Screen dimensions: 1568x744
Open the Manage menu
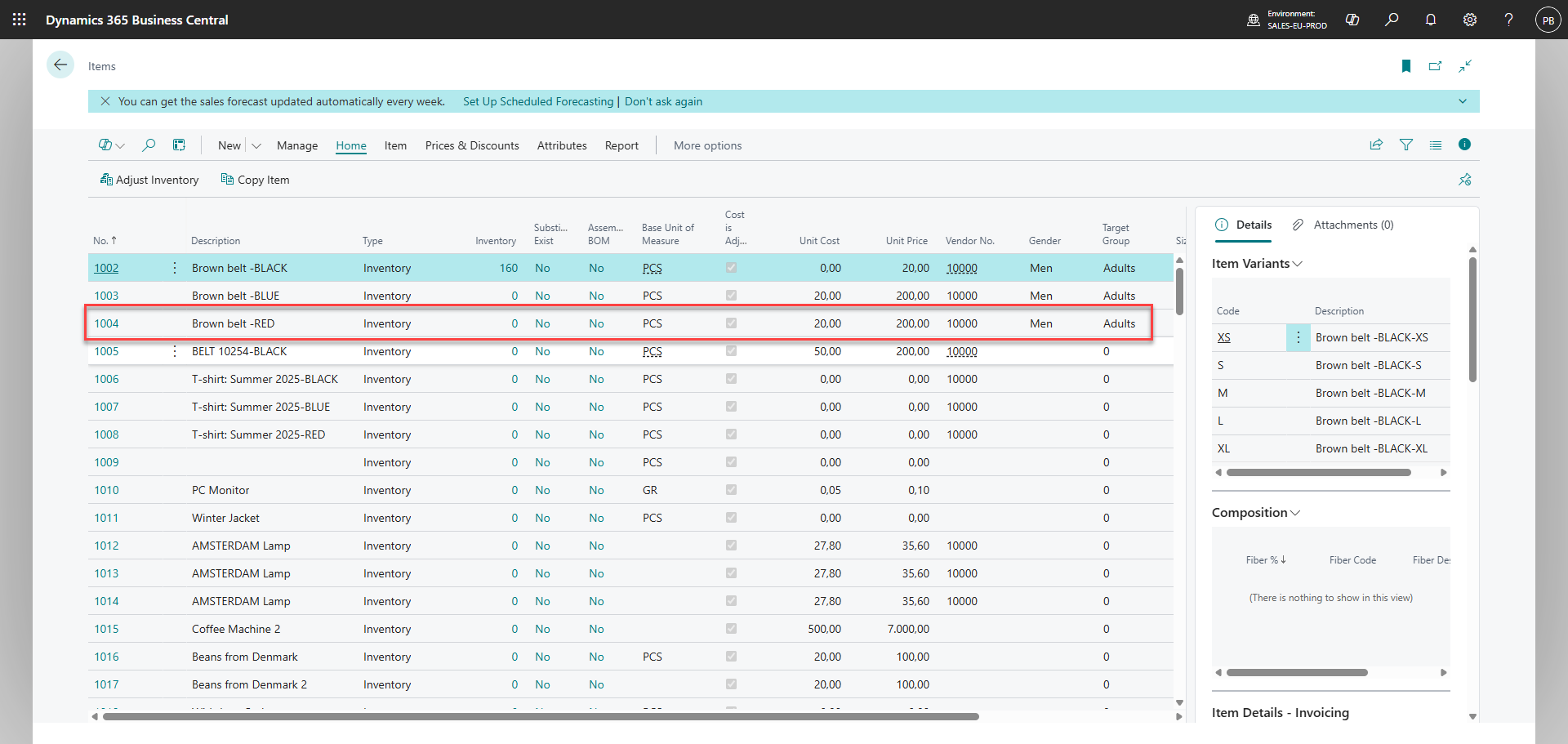click(x=297, y=145)
